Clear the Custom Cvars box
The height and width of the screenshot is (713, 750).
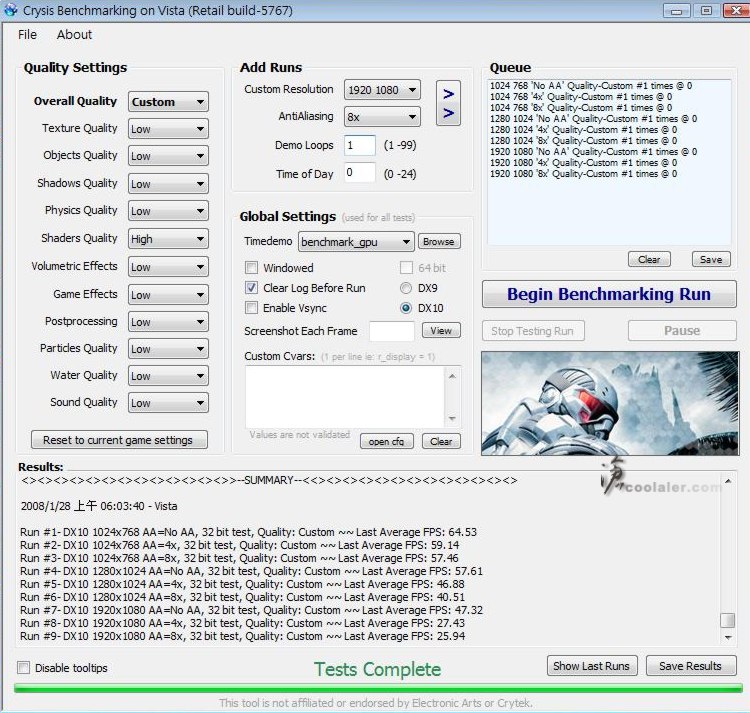click(x=441, y=441)
